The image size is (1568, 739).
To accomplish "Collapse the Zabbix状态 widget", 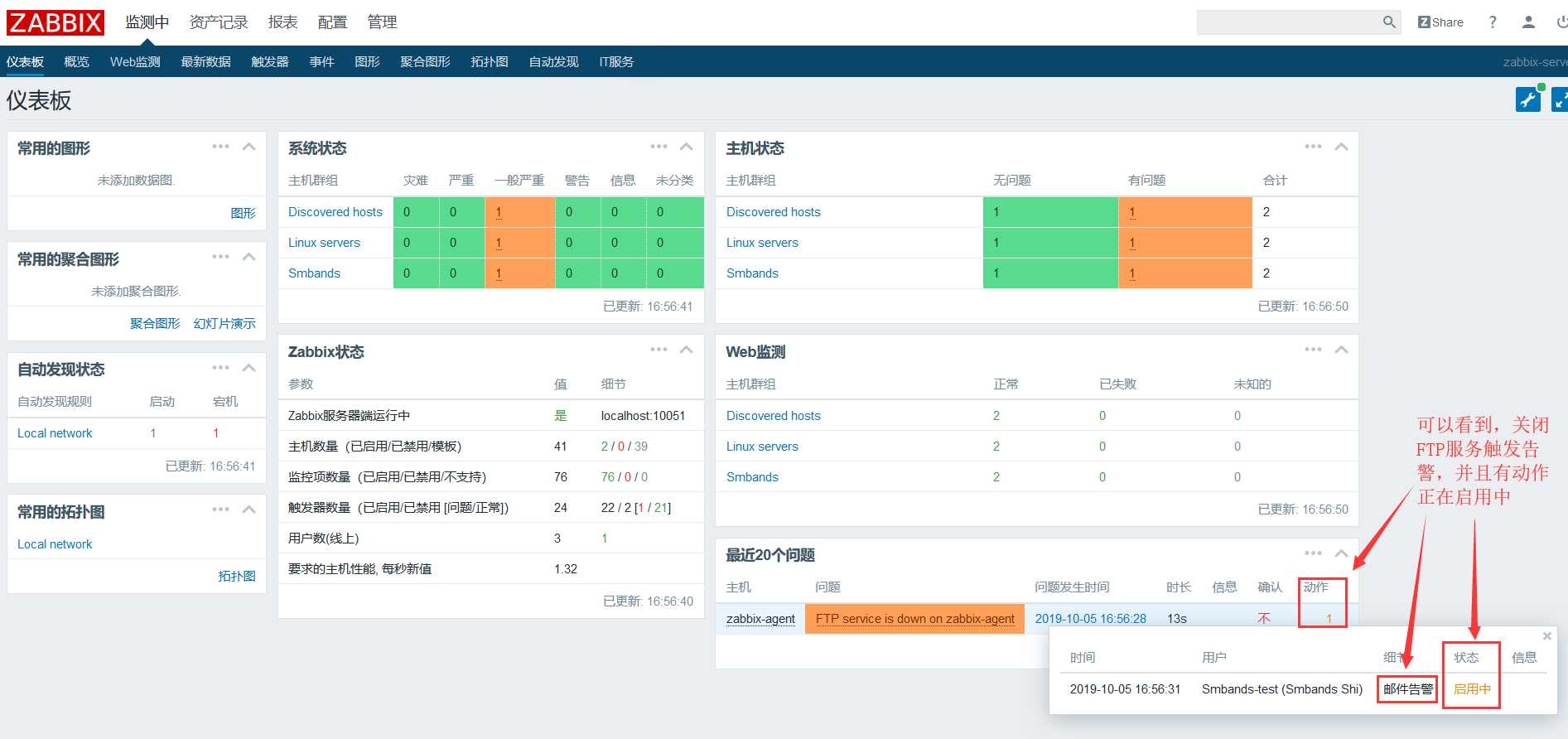I will [x=686, y=350].
